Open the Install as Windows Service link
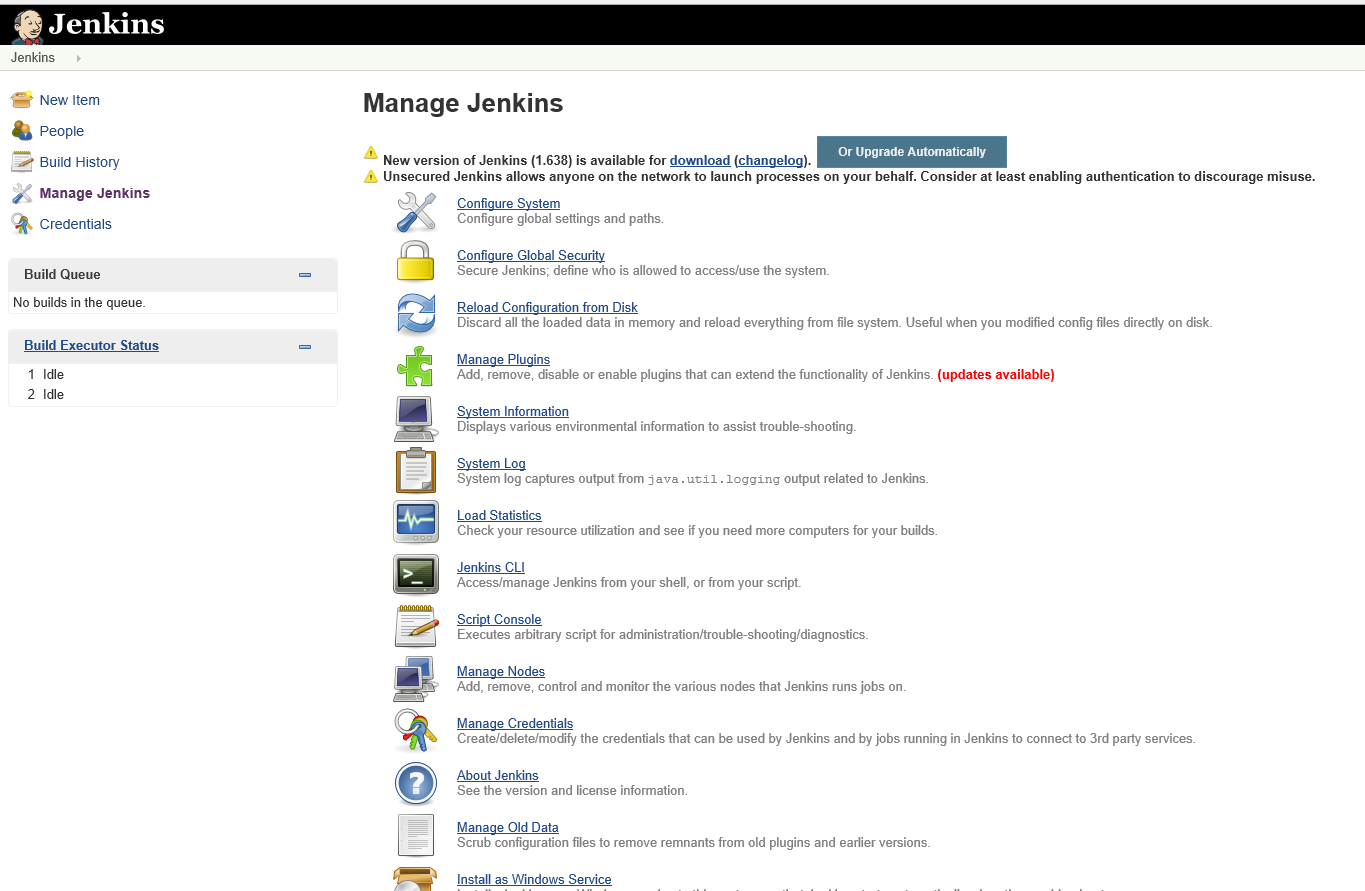This screenshot has width=1365, height=891. (x=534, y=879)
